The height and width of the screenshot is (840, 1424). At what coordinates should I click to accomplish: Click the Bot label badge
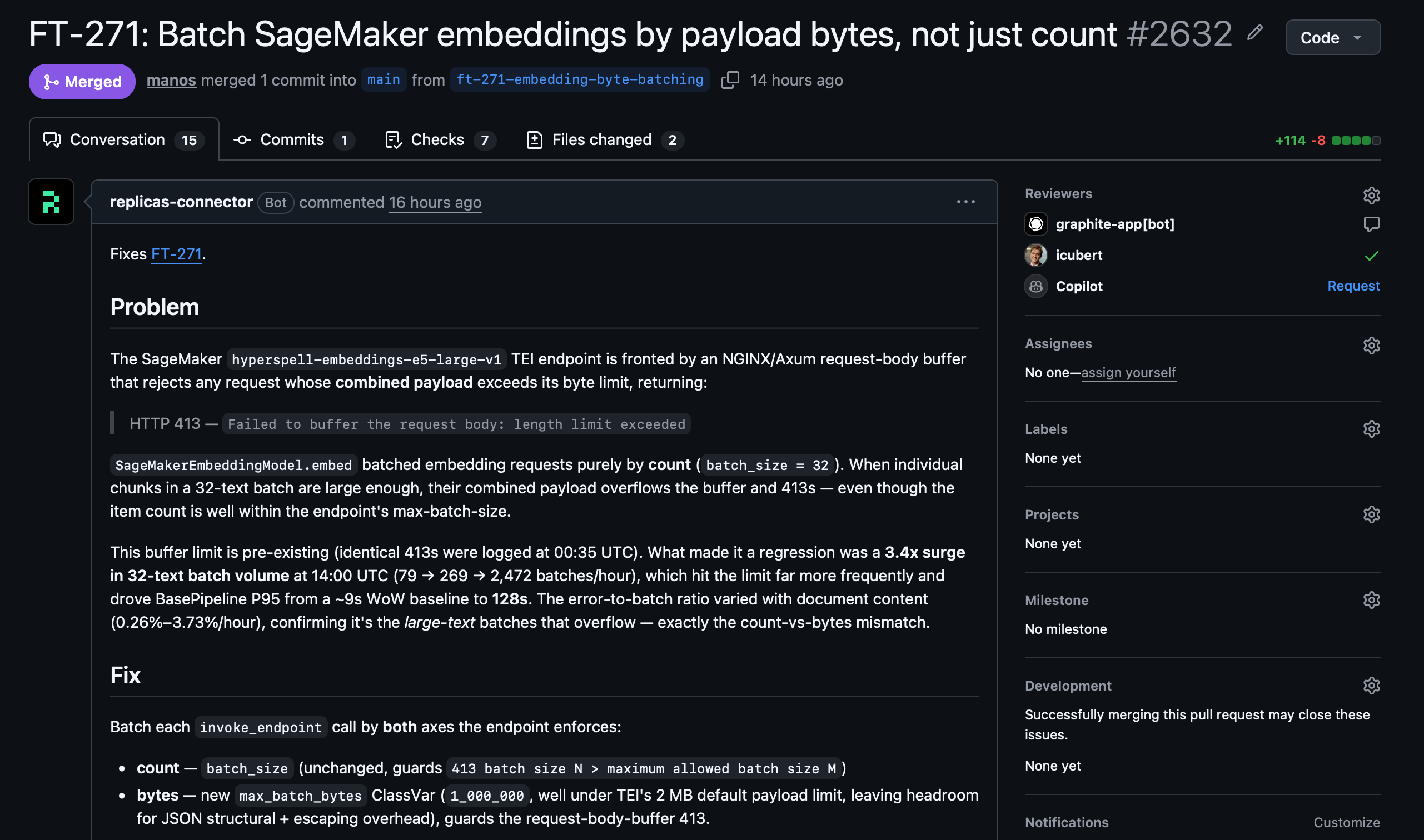[276, 203]
